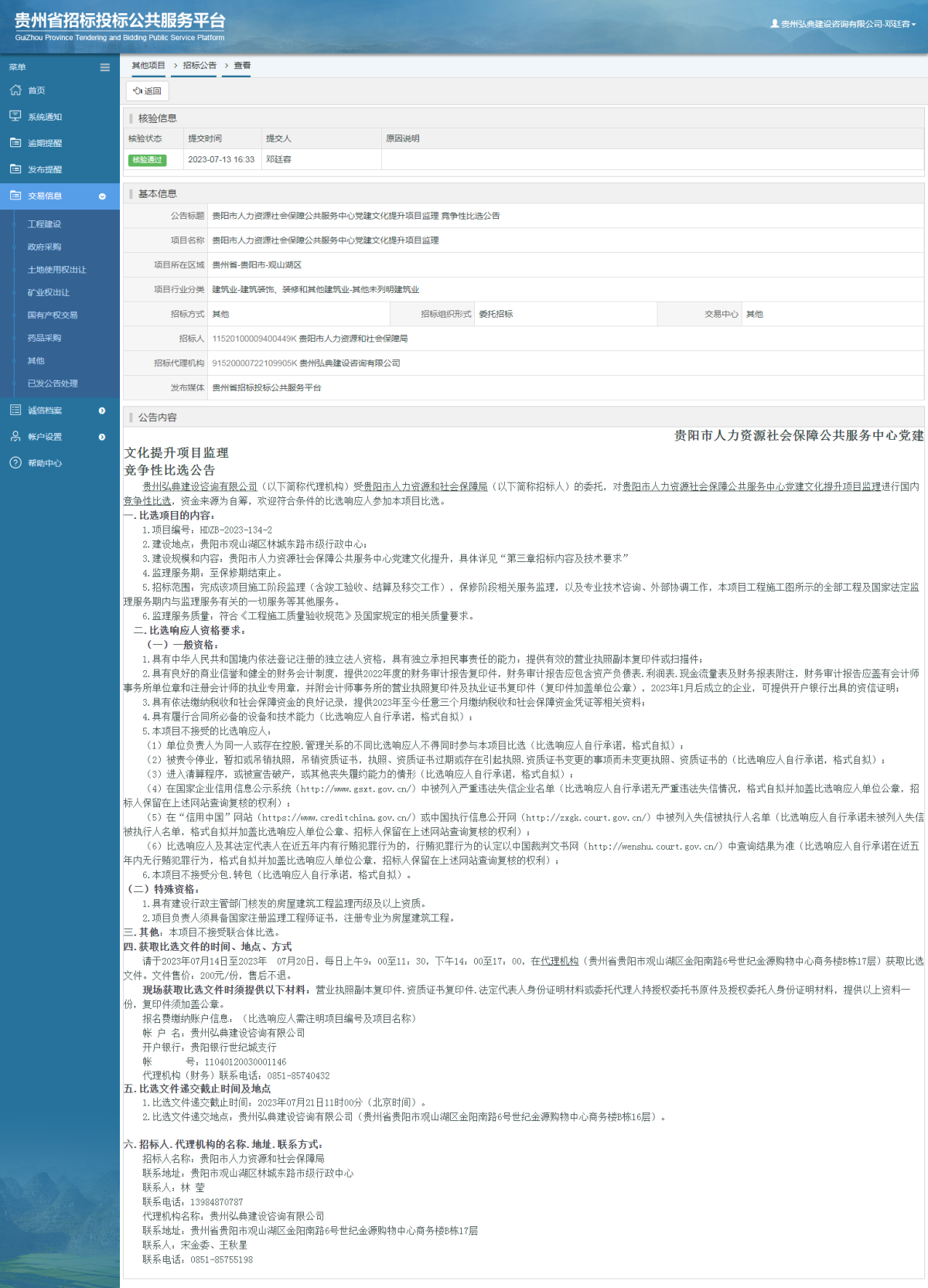928x1288 pixels.
Task: Expand the 帐户设置 menu arrow
Action: 102,437
